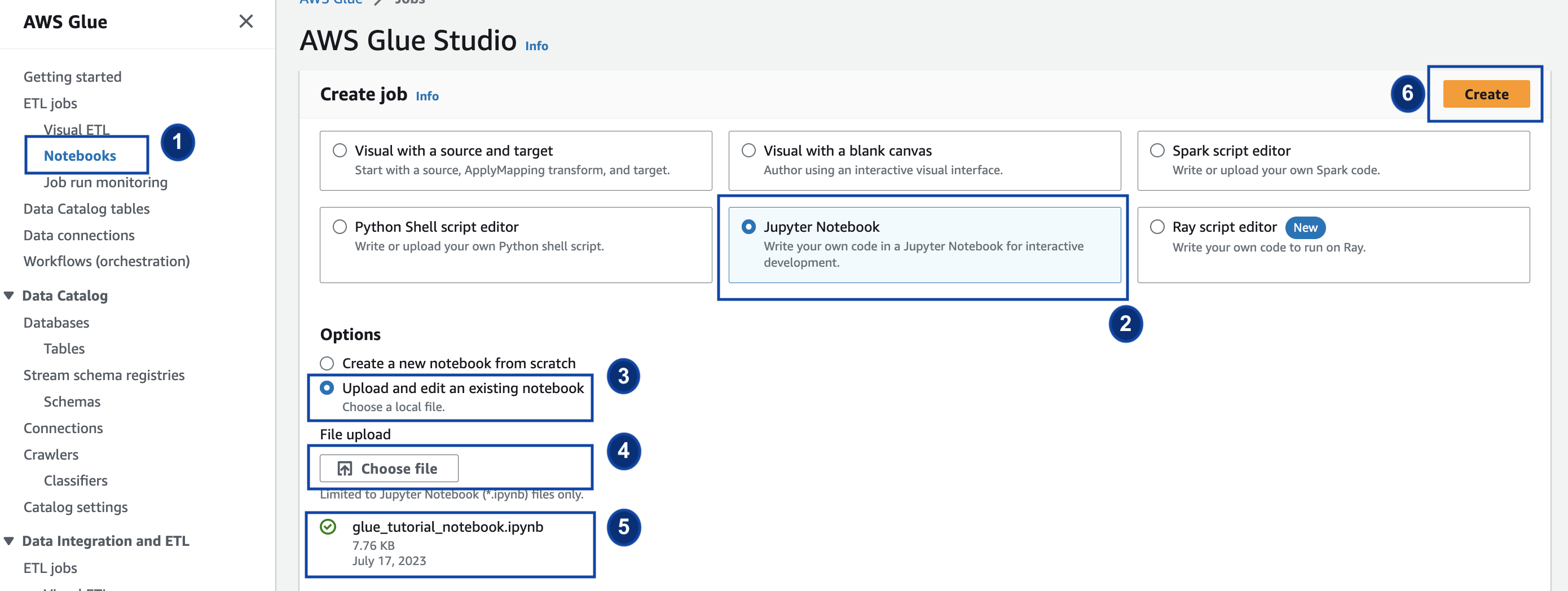Select Visual with a blank canvas option
1568x591 pixels.
coord(748,151)
